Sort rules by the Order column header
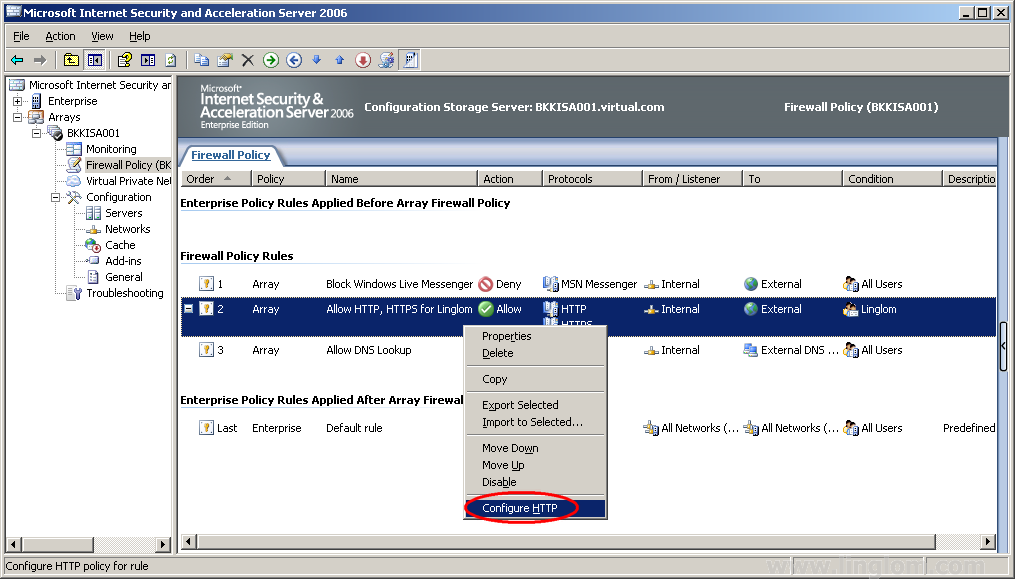 216,179
